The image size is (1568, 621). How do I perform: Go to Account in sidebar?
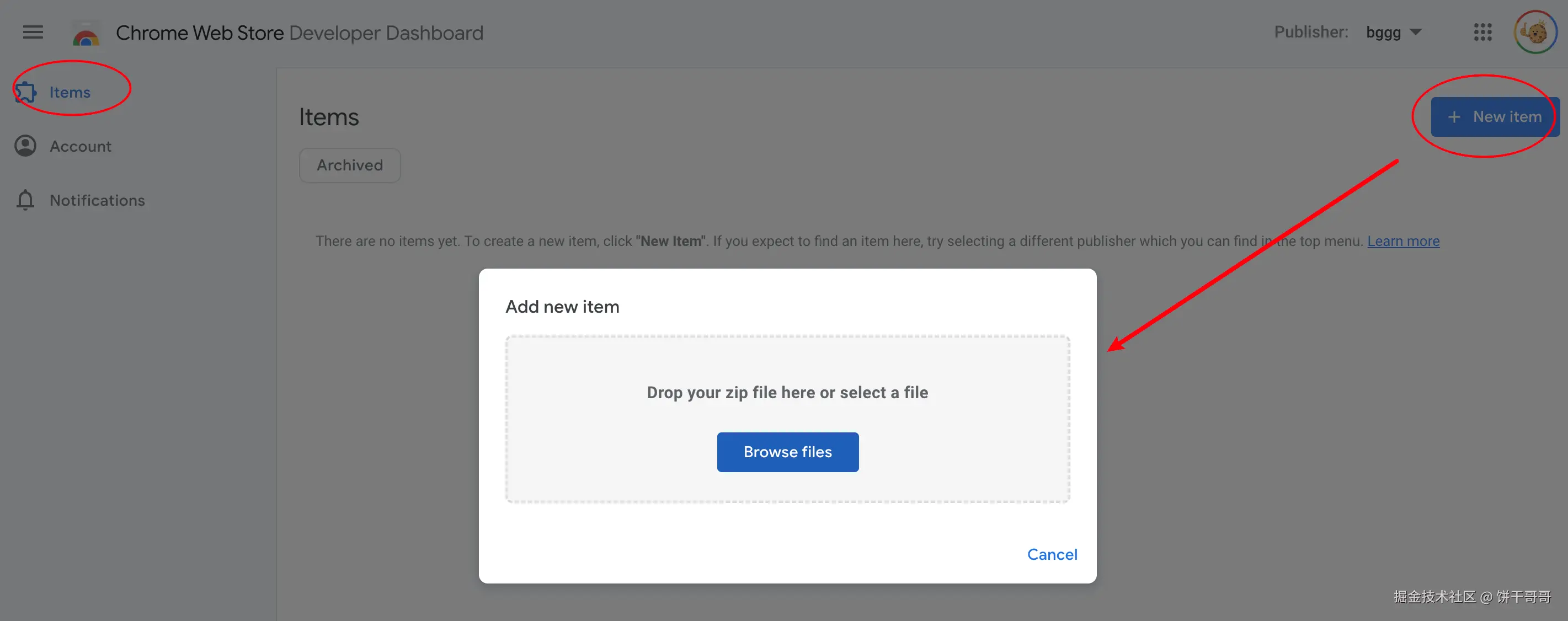(81, 147)
